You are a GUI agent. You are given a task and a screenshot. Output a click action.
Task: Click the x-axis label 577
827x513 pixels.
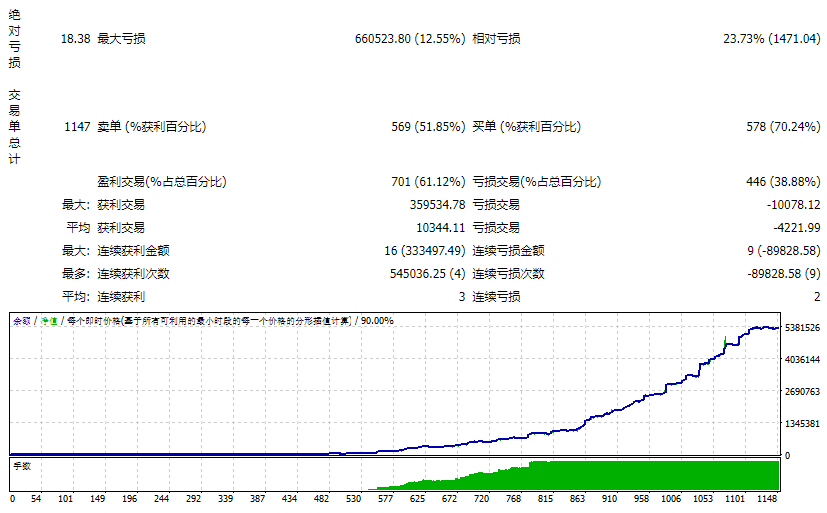(x=385, y=499)
